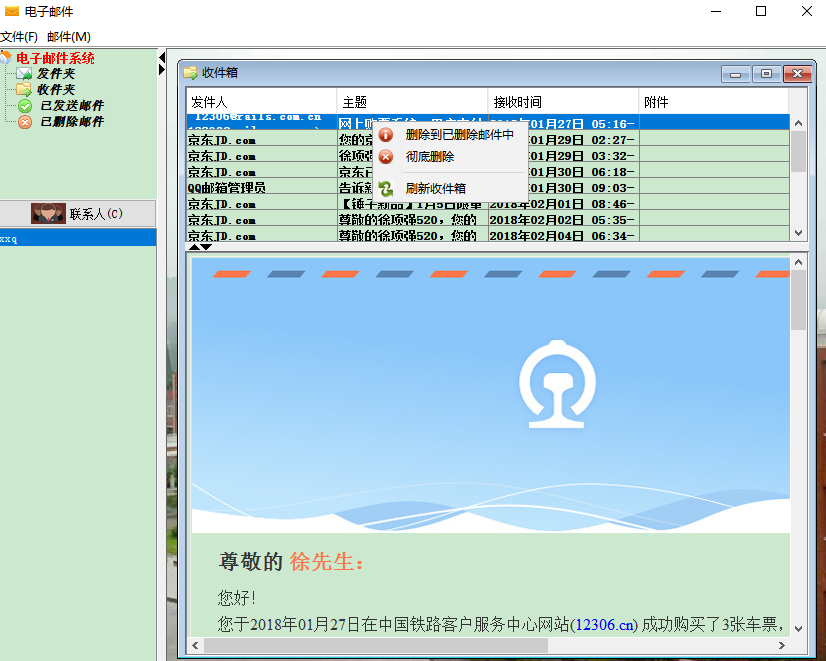Select the 京东JD.com row dated 01月29日 03:32
This screenshot has height=661, width=826.
488,154
